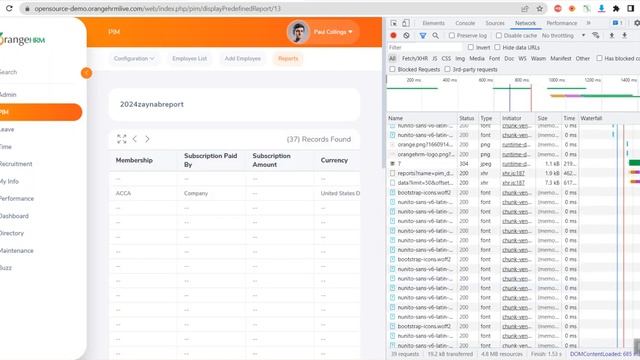
Task: Open network conditions wifi icon
Action: coord(596,36)
